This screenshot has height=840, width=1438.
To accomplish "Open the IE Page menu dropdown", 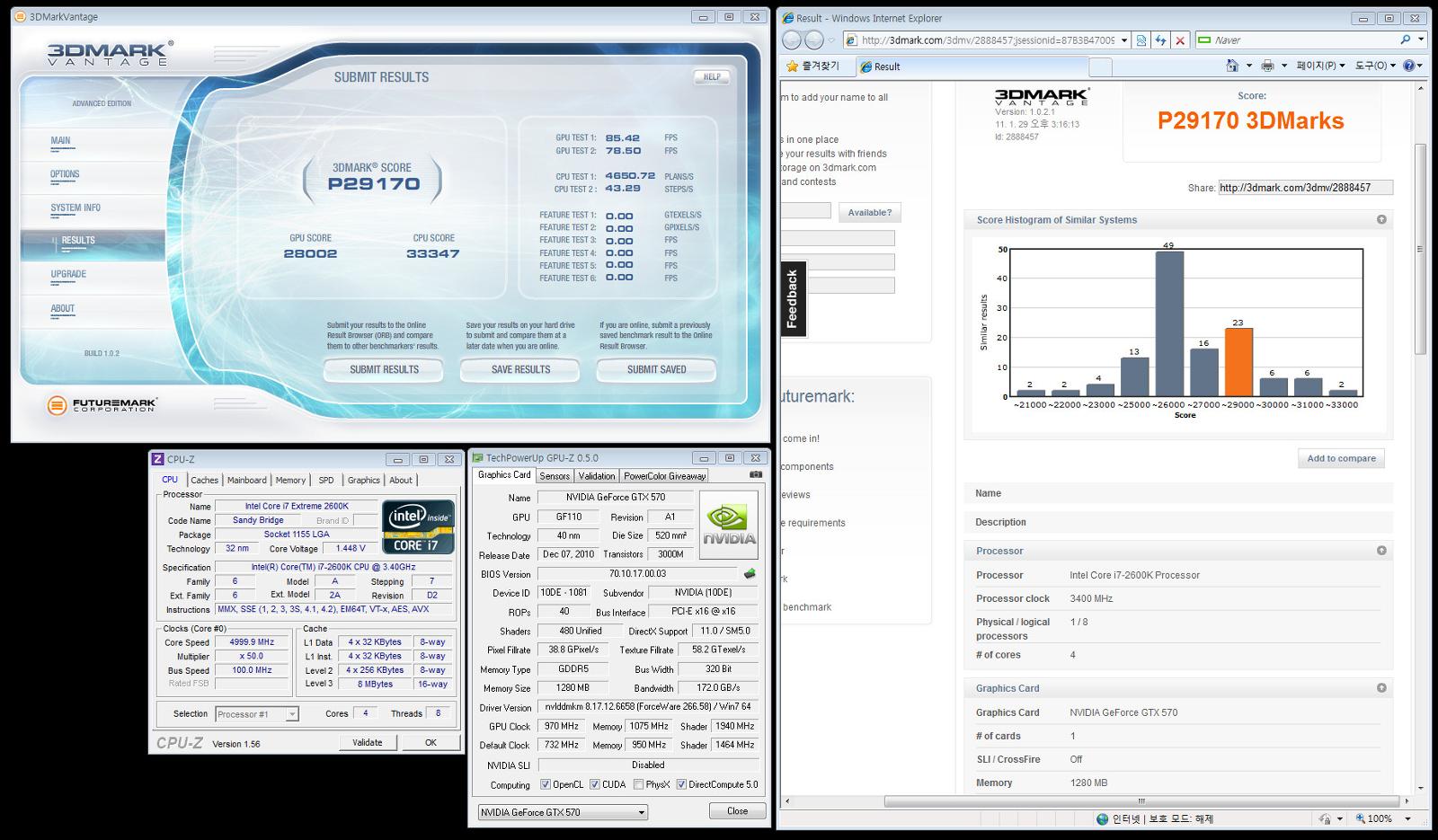I will (1320, 66).
